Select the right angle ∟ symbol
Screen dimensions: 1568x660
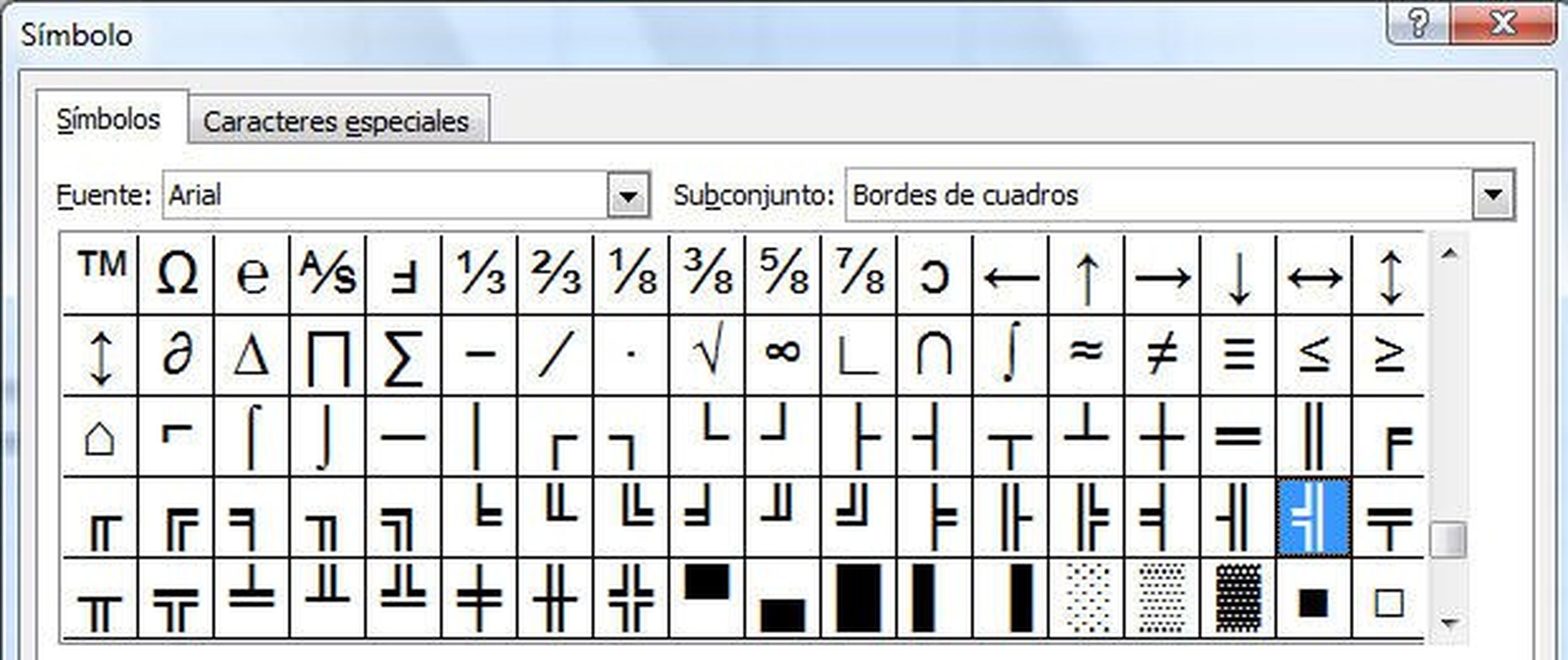(859, 355)
